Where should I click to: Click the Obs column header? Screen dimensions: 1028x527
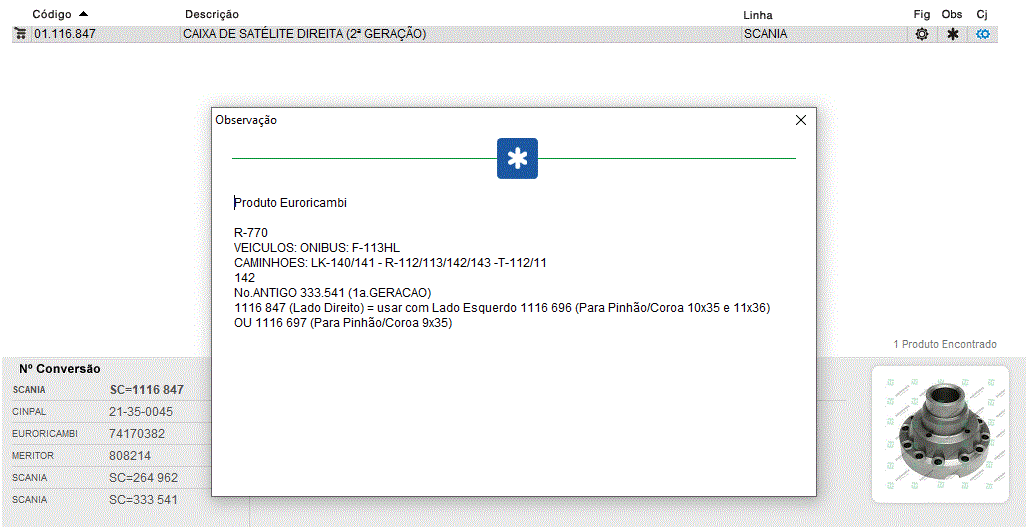point(952,15)
